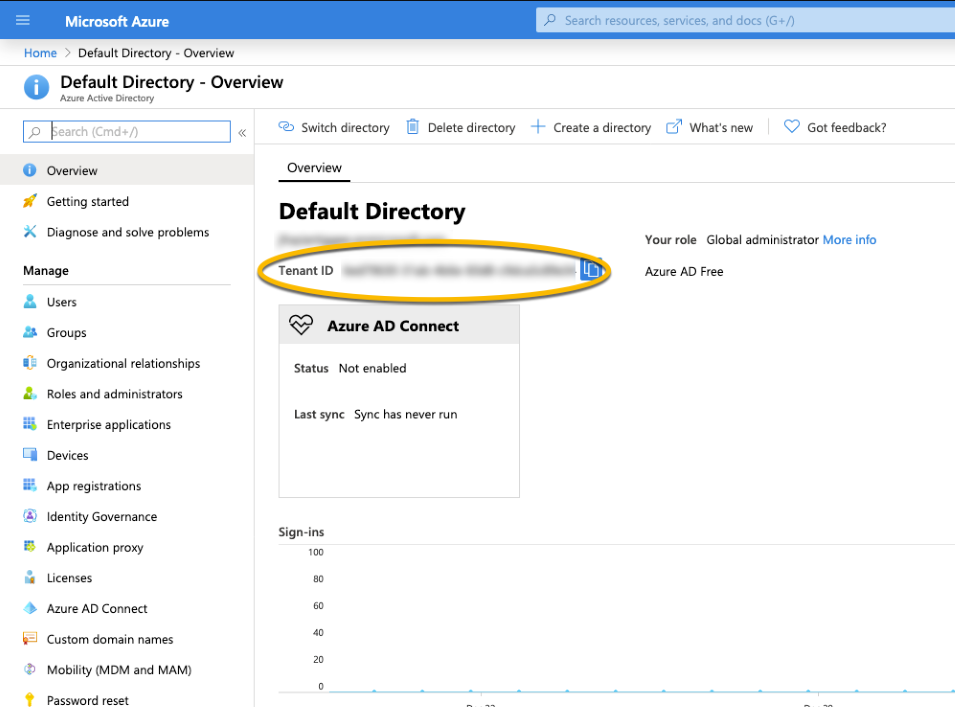The height and width of the screenshot is (707, 955).
Task: Copy the Tenant ID with the copy icon
Action: pos(591,269)
